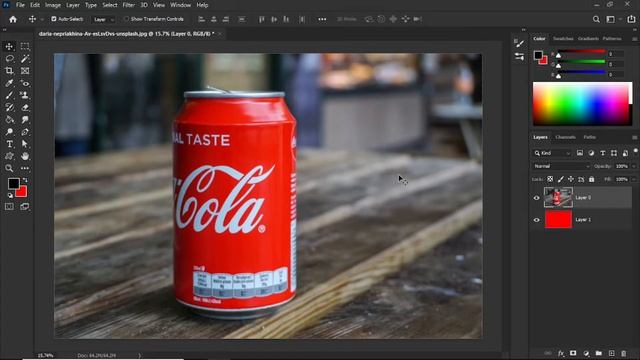Open the Image menu
Screen dimensions: 640x360
(x=53, y=5)
